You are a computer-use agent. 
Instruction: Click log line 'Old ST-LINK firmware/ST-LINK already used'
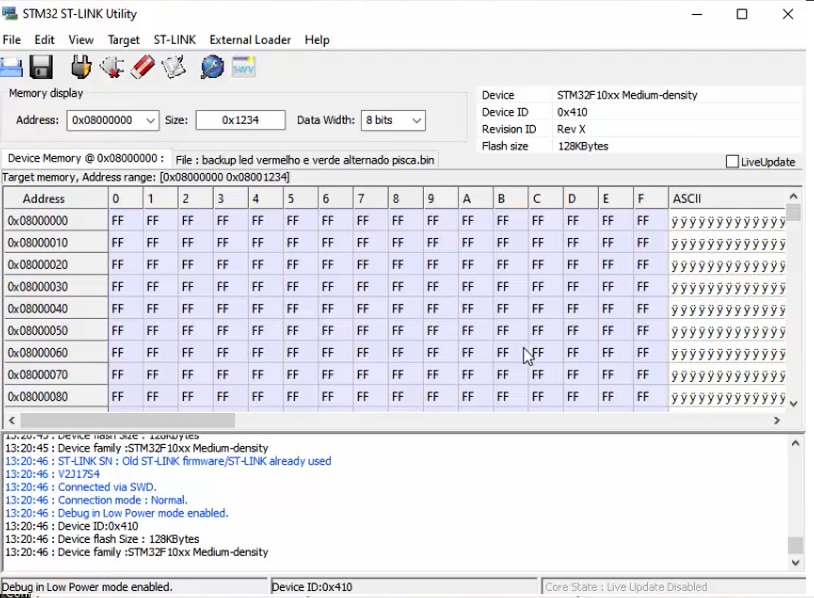pos(226,461)
